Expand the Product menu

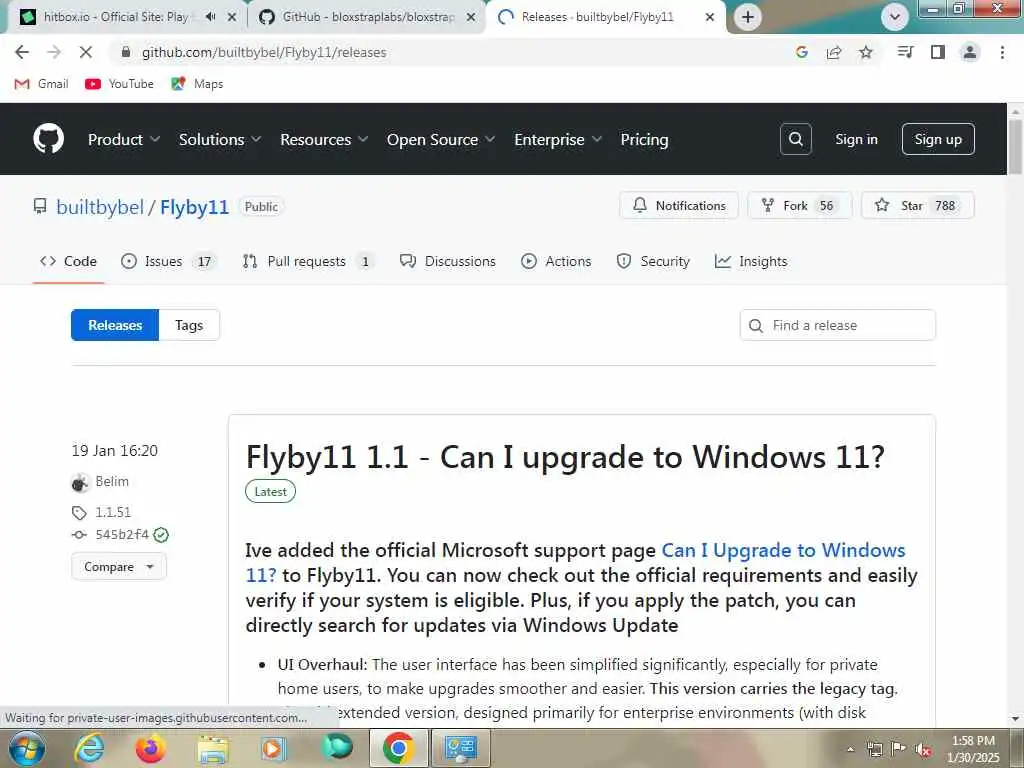click(x=123, y=139)
